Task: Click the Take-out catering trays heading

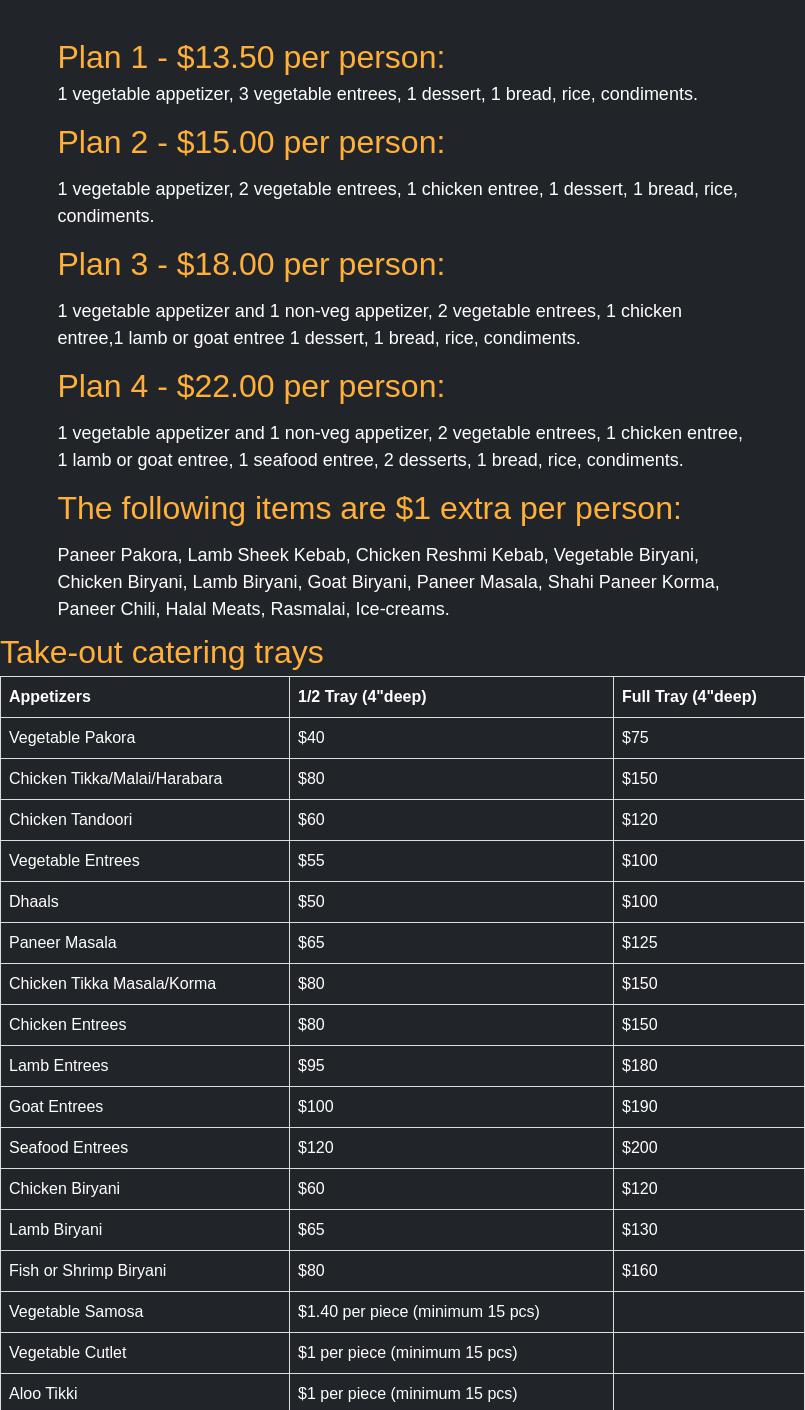Action: point(162,652)
